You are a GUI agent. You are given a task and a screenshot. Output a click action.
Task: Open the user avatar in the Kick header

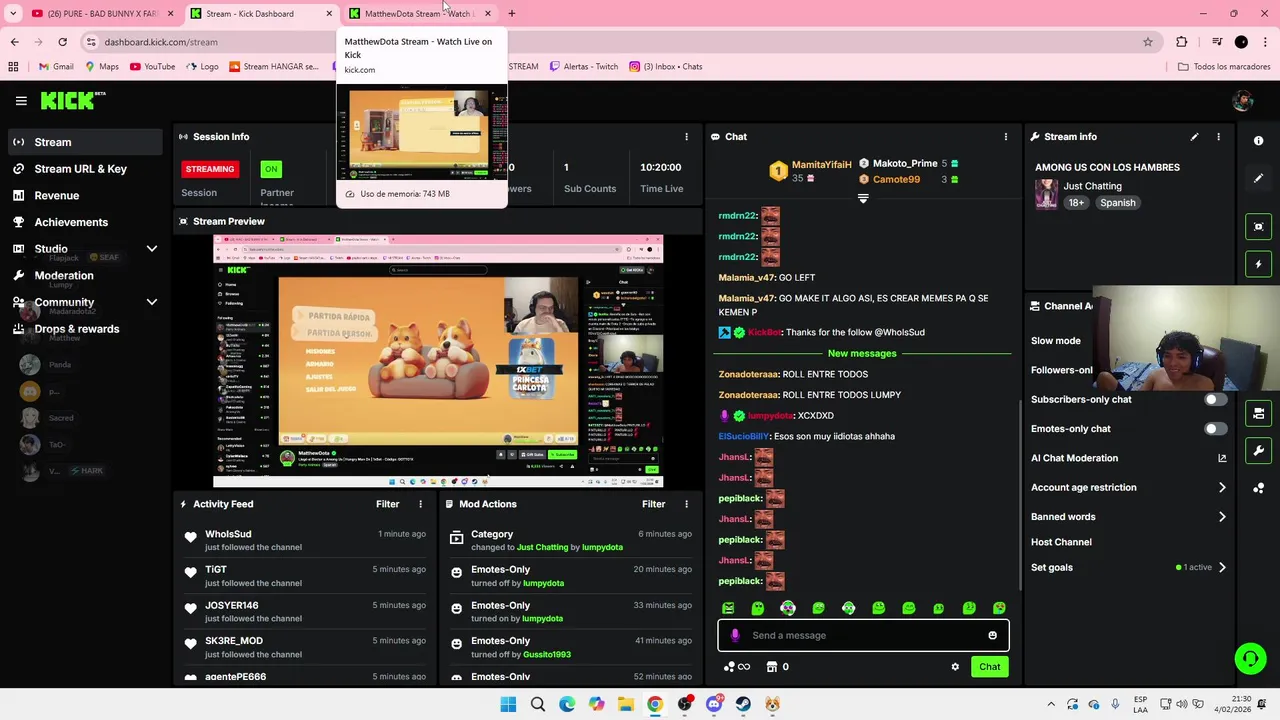pyautogui.click(x=1243, y=101)
